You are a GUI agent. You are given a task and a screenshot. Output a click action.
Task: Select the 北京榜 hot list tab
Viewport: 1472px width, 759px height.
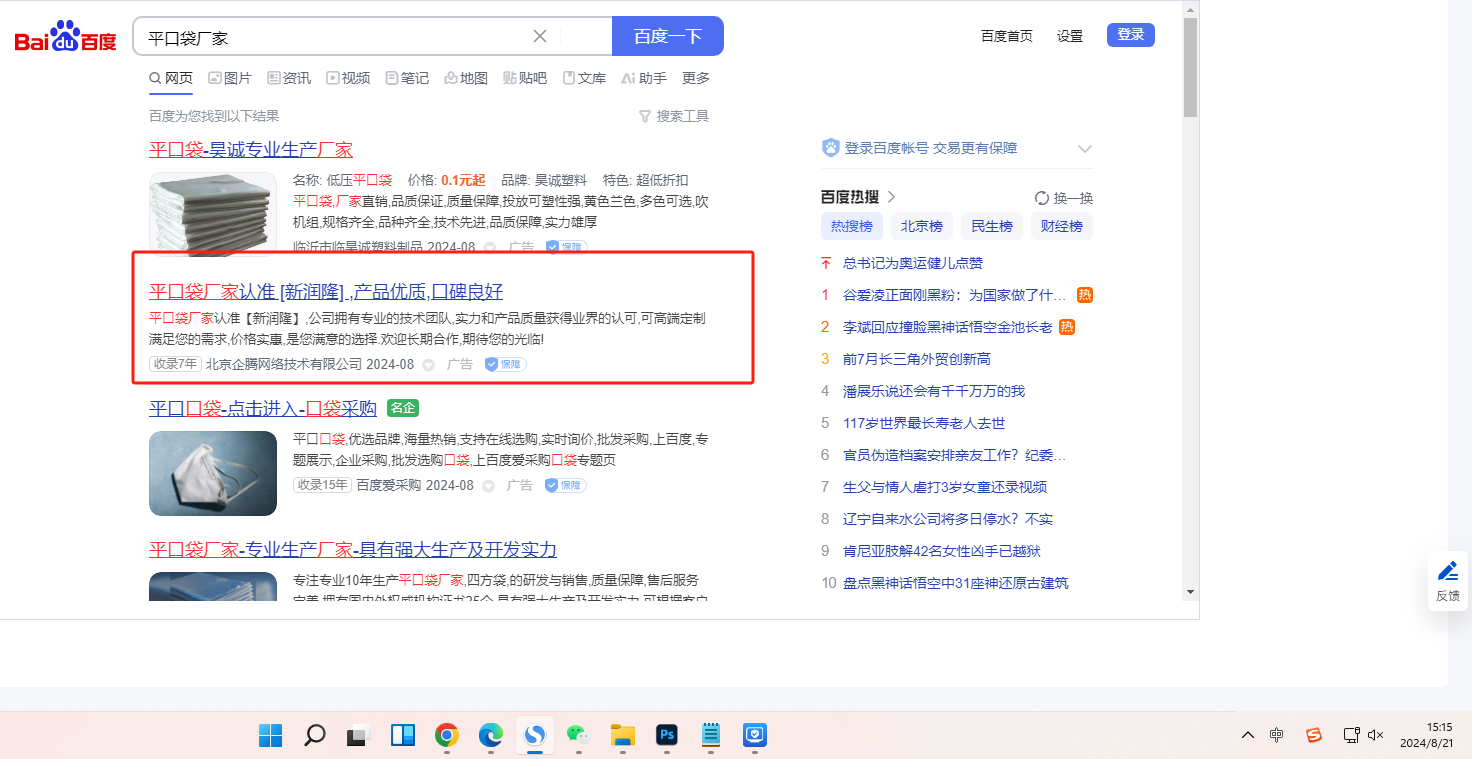pyautogui.click(x=921, y=226)
